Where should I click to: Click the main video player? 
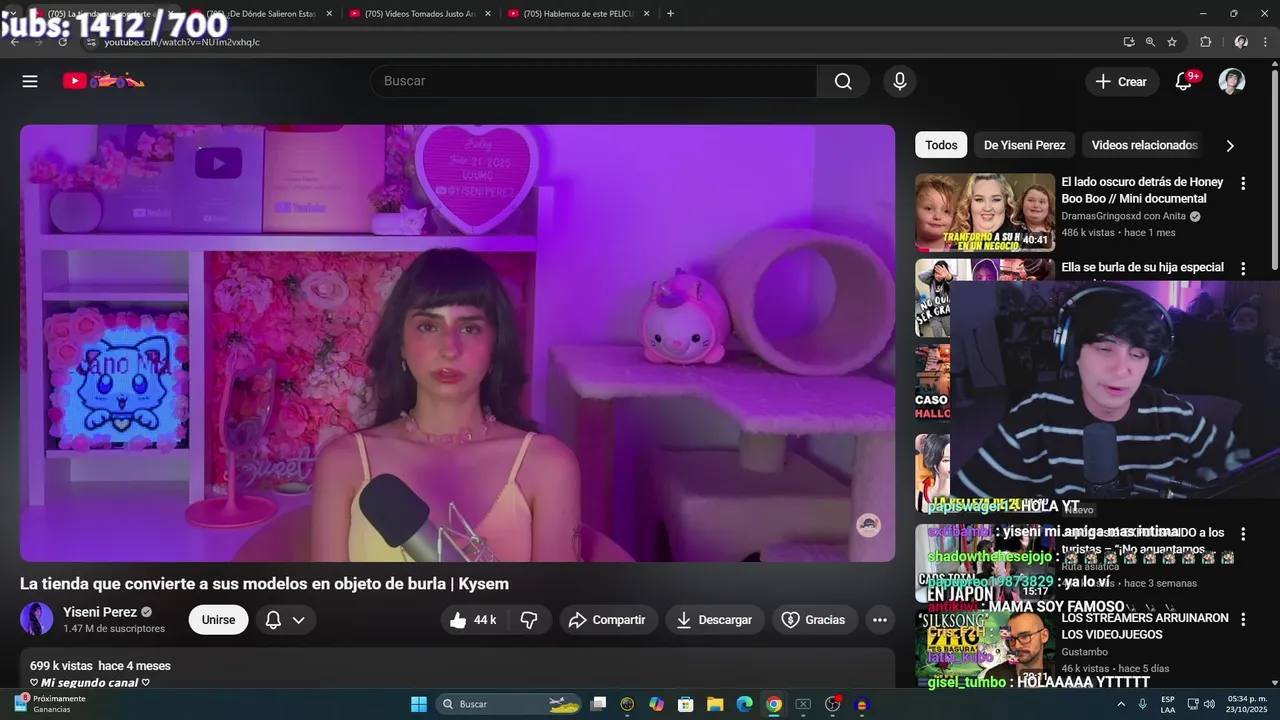click(x=457, y=343)
